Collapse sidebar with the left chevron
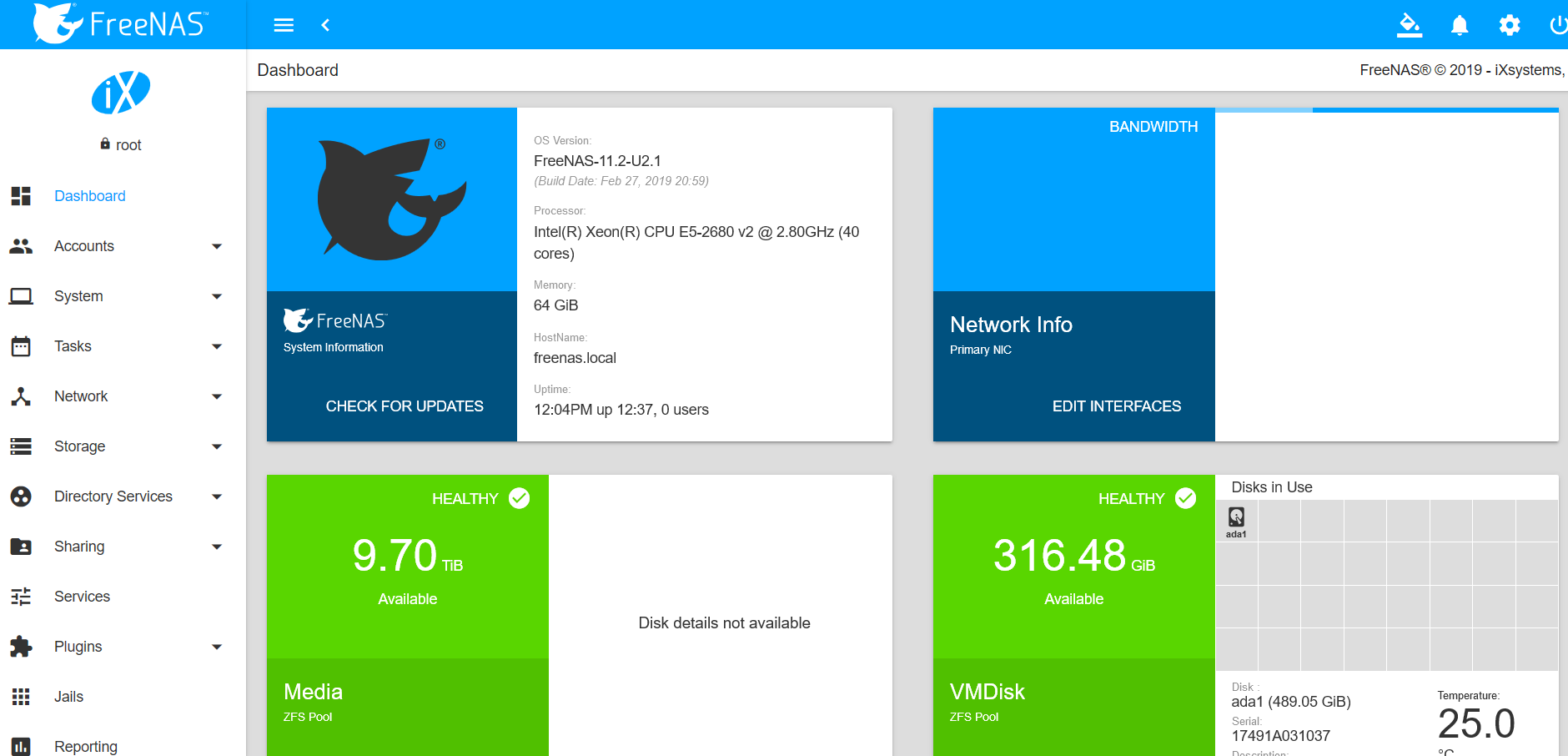Image resolution: width=1568 pixels, height=756 pixels. point(325,25)
